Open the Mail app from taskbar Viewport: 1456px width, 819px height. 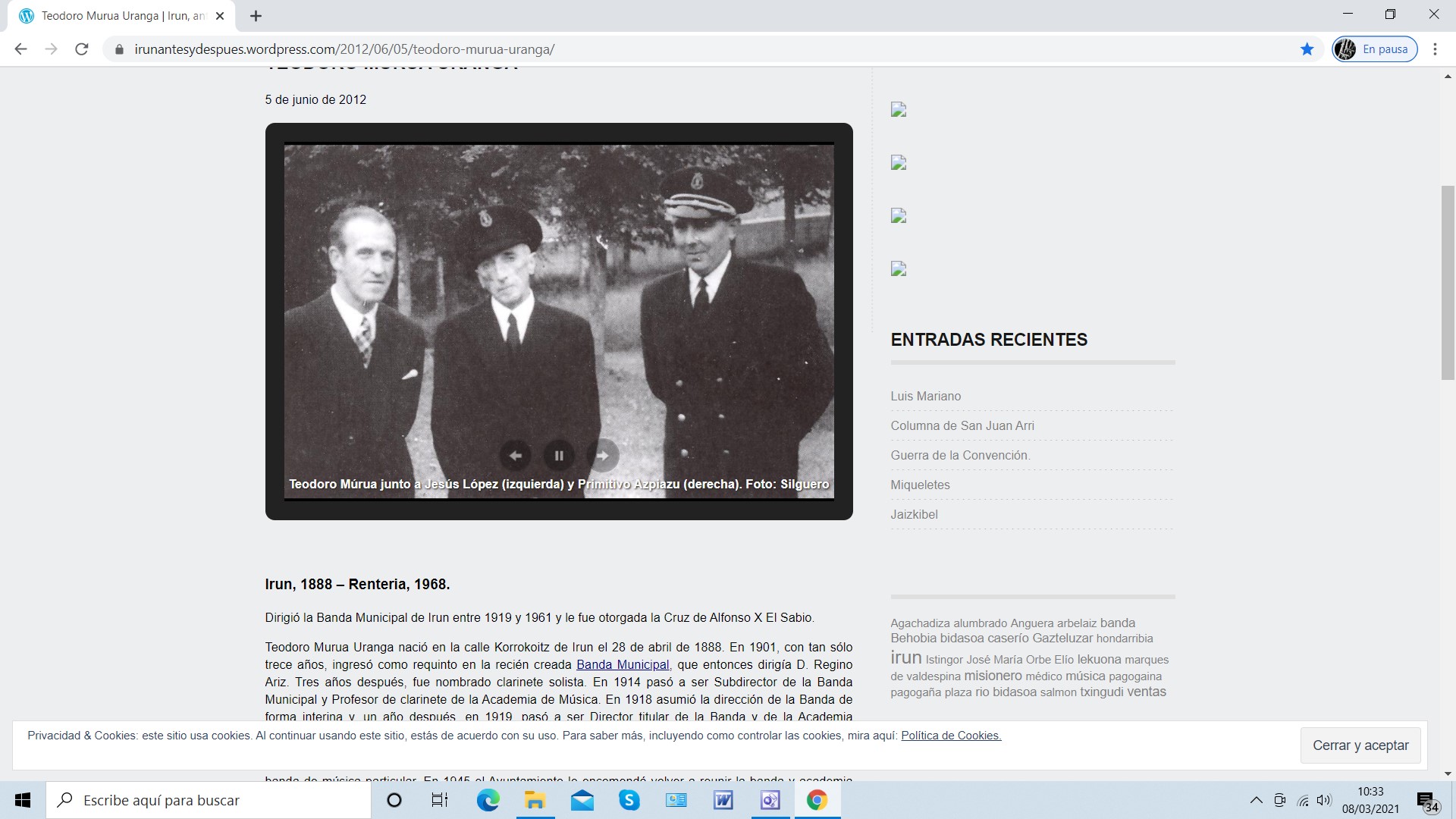point(582,800)
